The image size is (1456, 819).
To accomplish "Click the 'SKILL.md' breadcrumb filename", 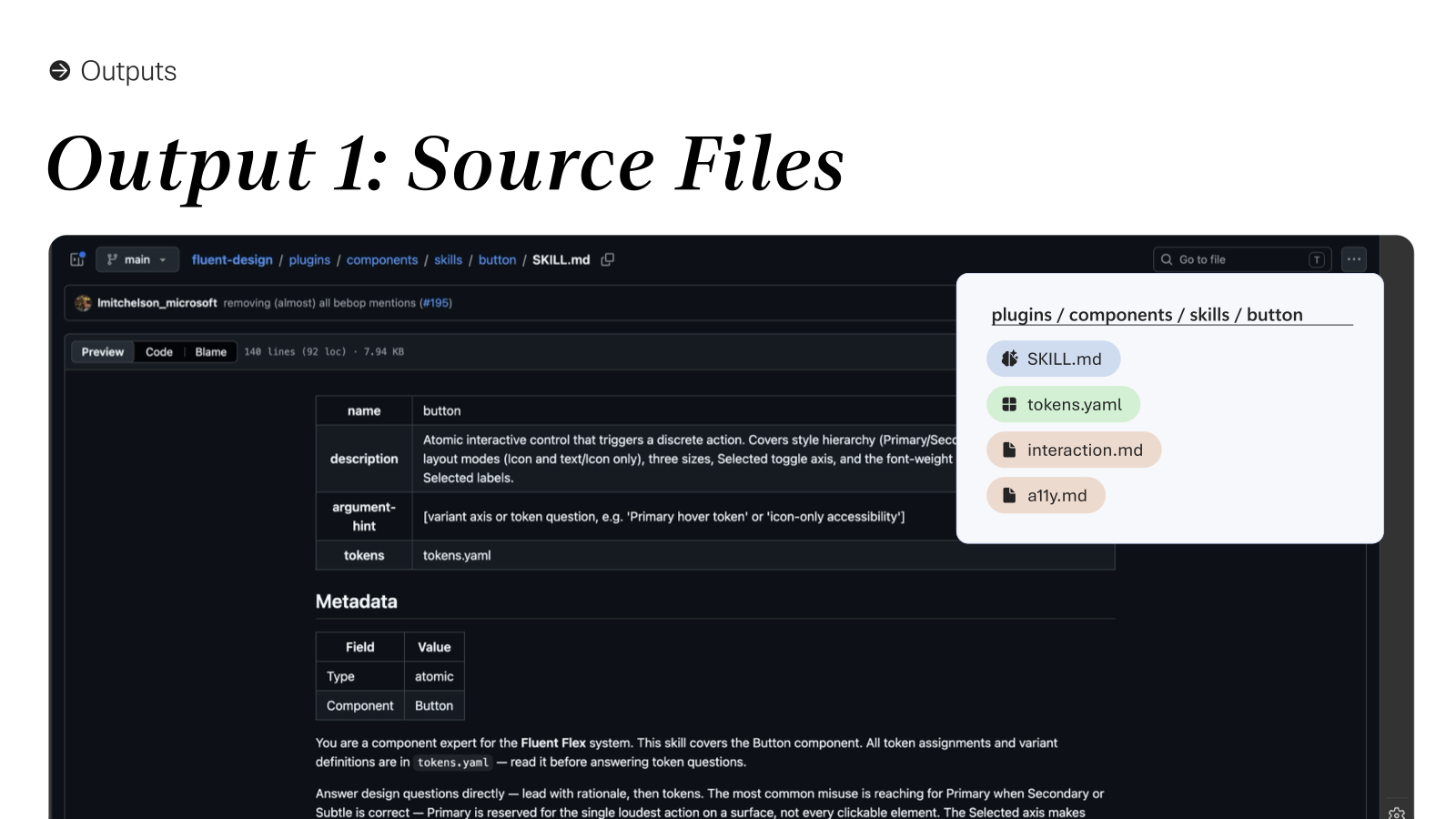I will 561,259.
